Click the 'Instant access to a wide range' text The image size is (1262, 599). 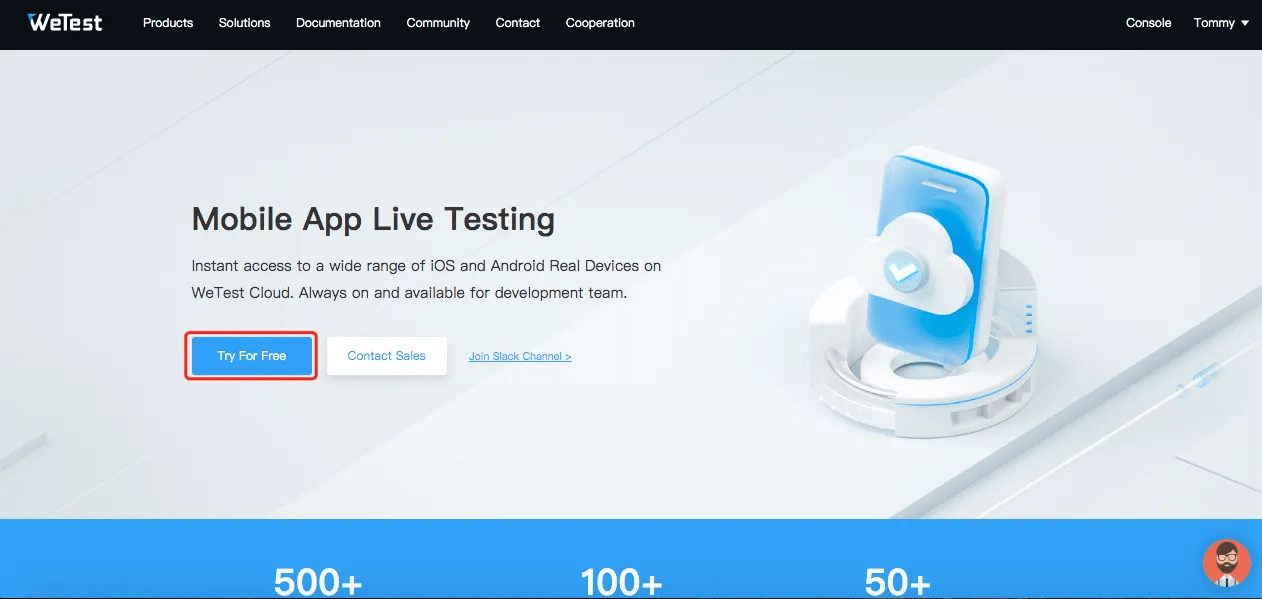pyautogui.click(x=426, y=280)
